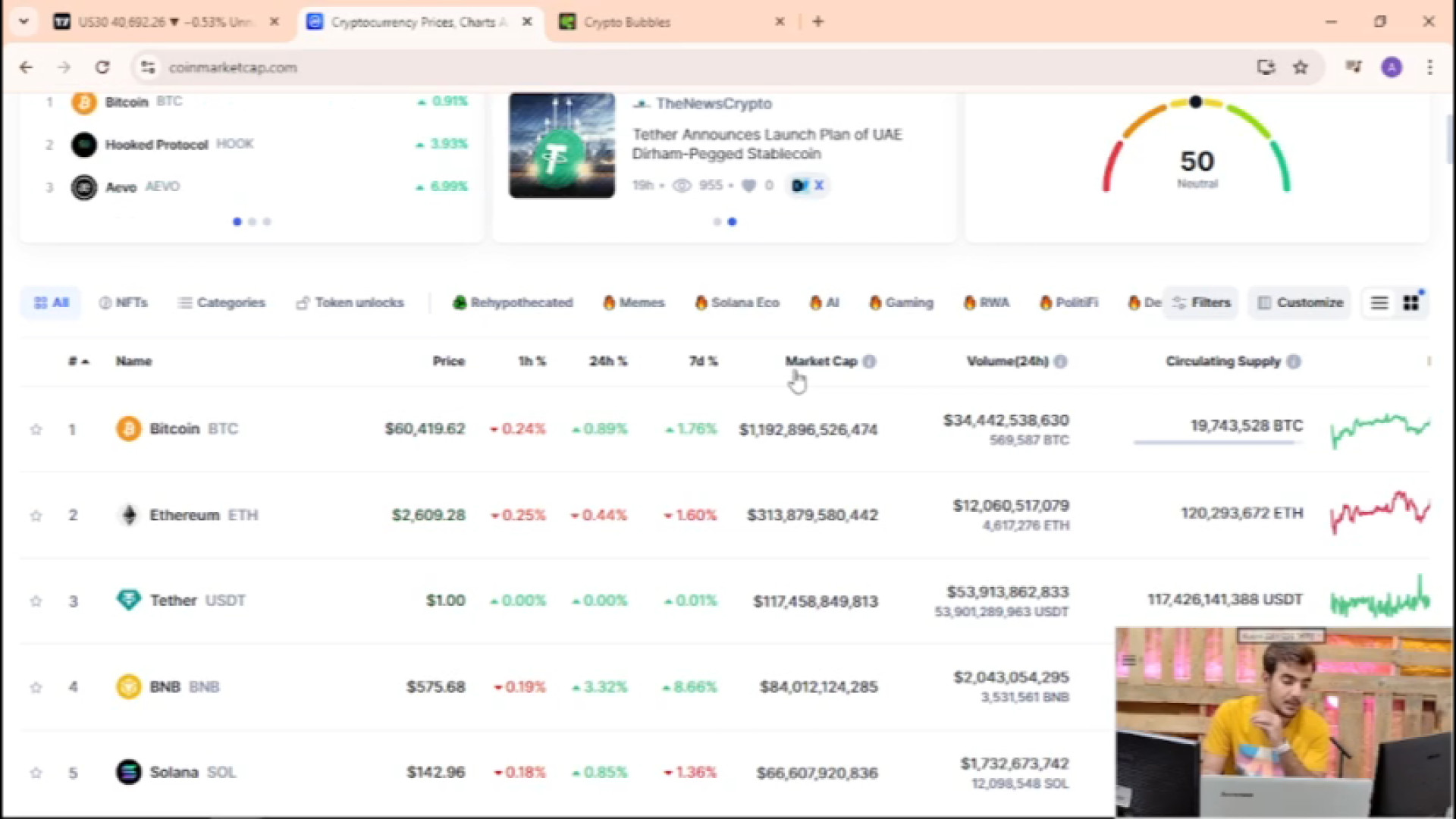Sort table by Market Cap column
The height and width of the screenshot is (819, 1456).
821,362
